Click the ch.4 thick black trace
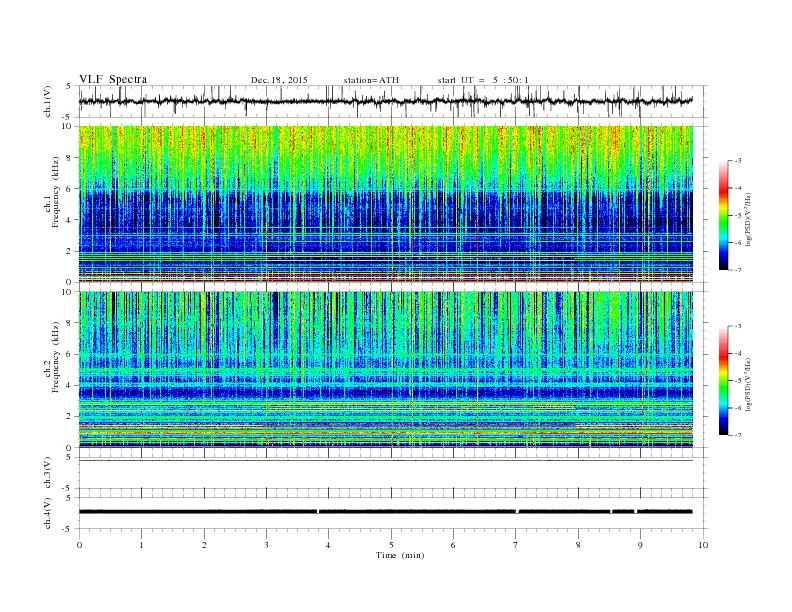This screenshot has width=792, height=612. coord(385,512)
